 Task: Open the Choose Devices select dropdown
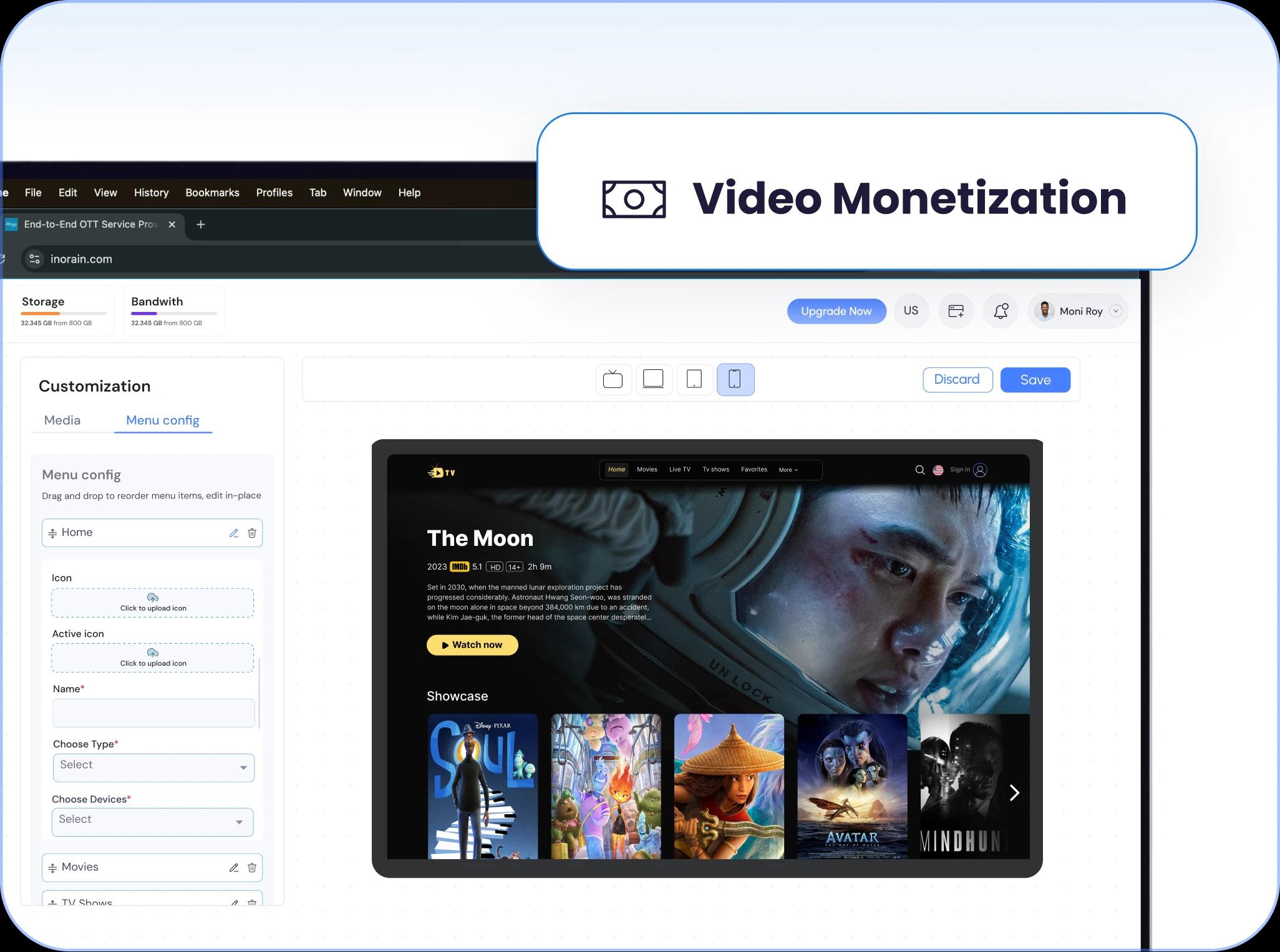[152, 822]
